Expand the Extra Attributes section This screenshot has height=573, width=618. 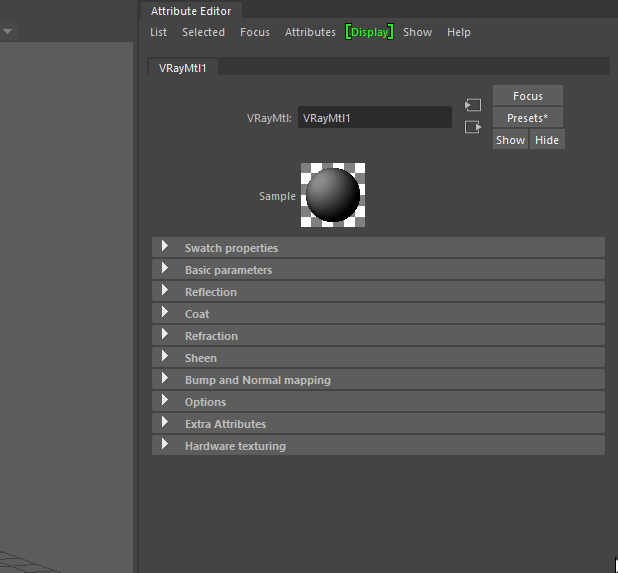[x=378, y=424]
